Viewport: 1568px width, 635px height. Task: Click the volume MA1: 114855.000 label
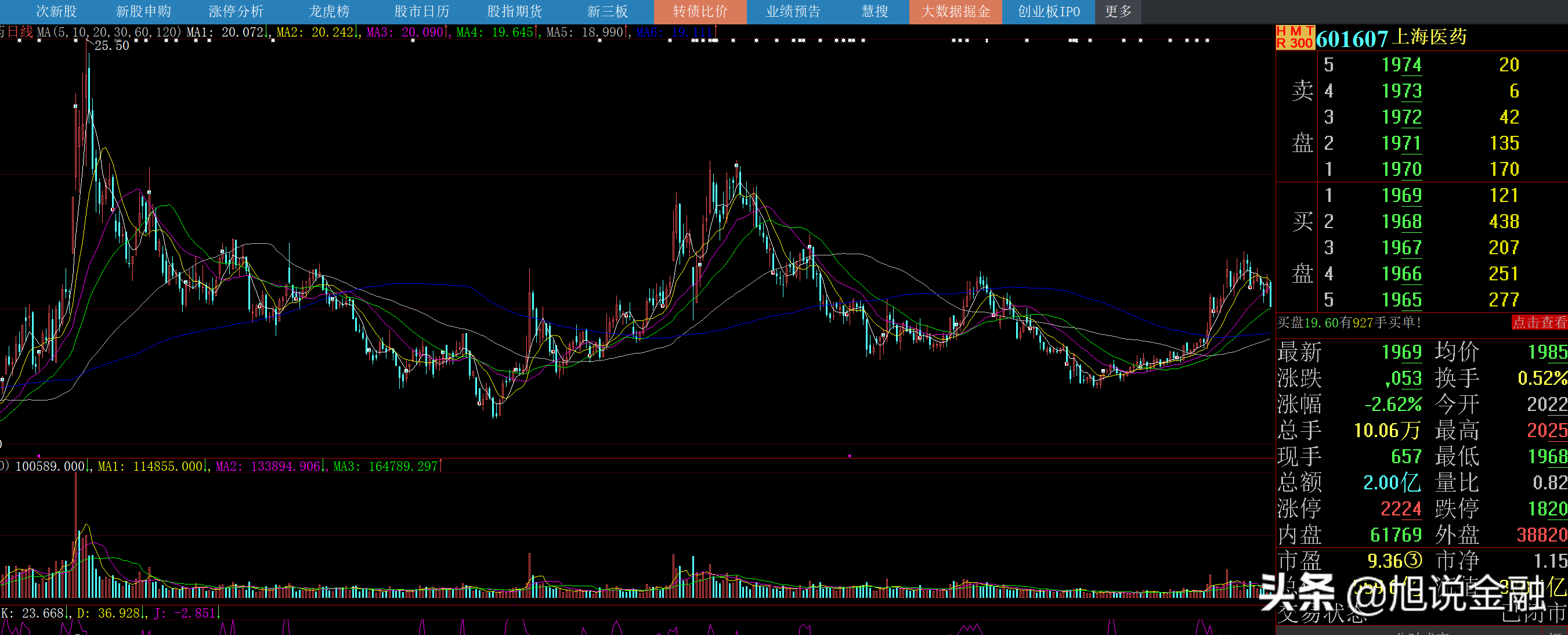[x=151, y=466]
